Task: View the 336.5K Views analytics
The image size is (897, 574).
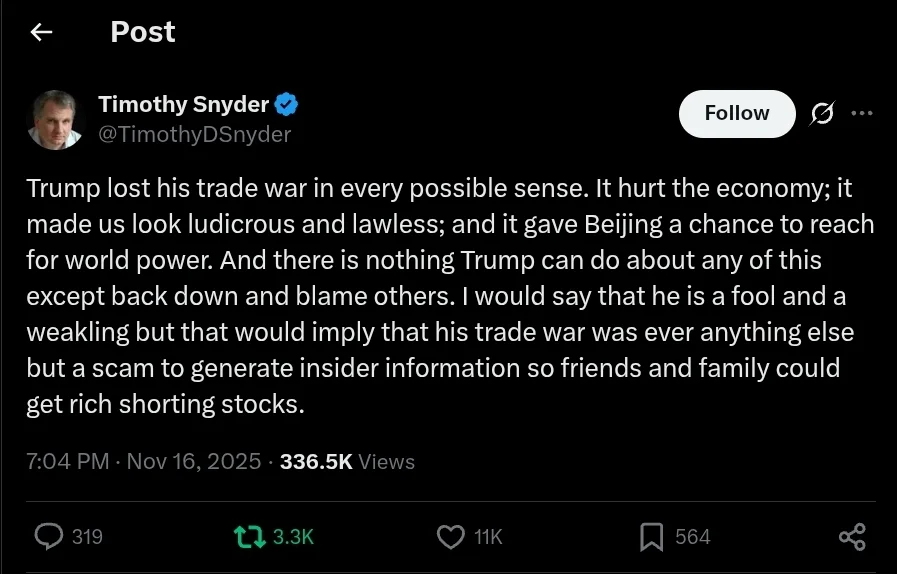Action: pos(347,461)
